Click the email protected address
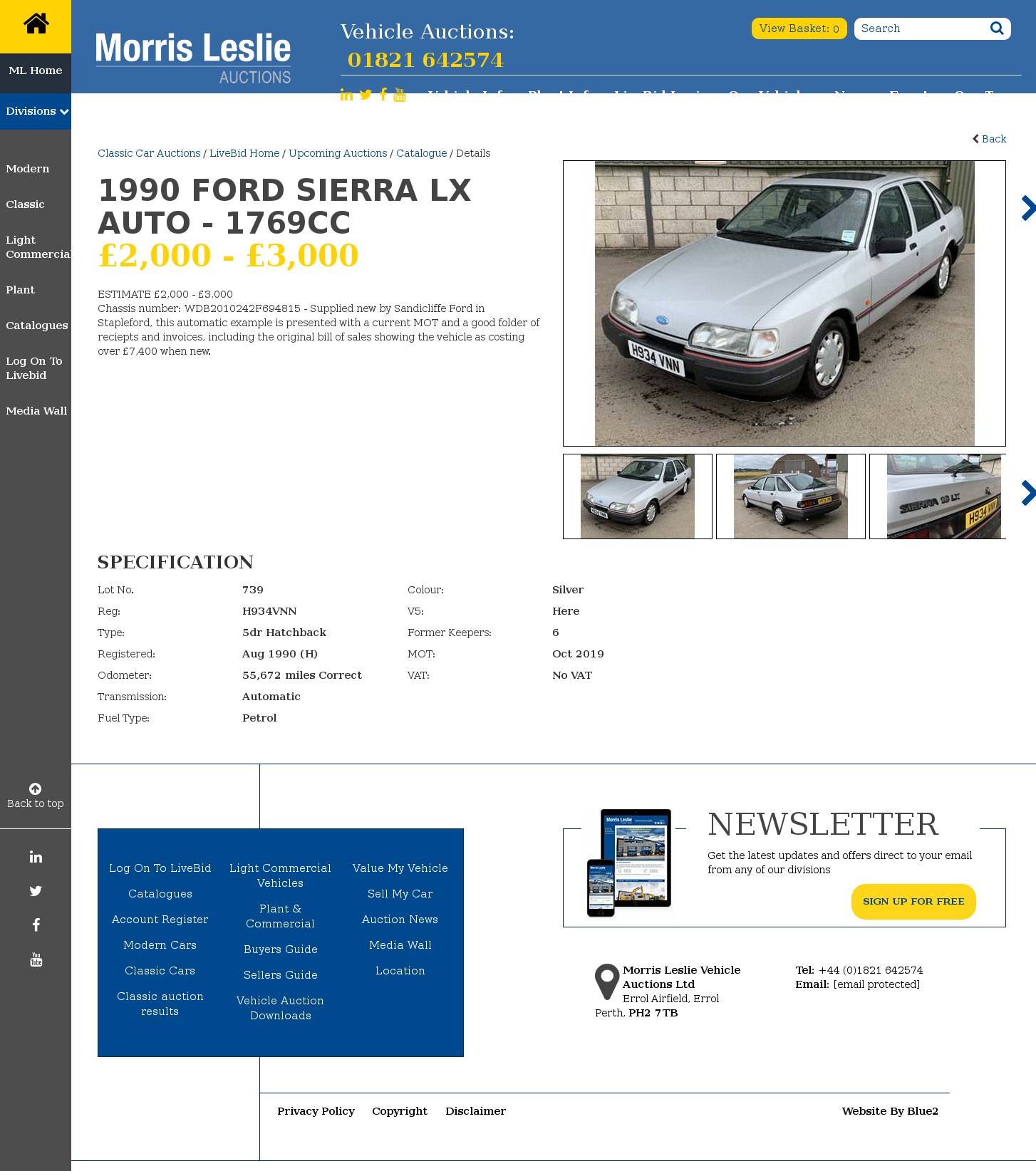Screen dimensions: 1036x1171 click(876, 984)
